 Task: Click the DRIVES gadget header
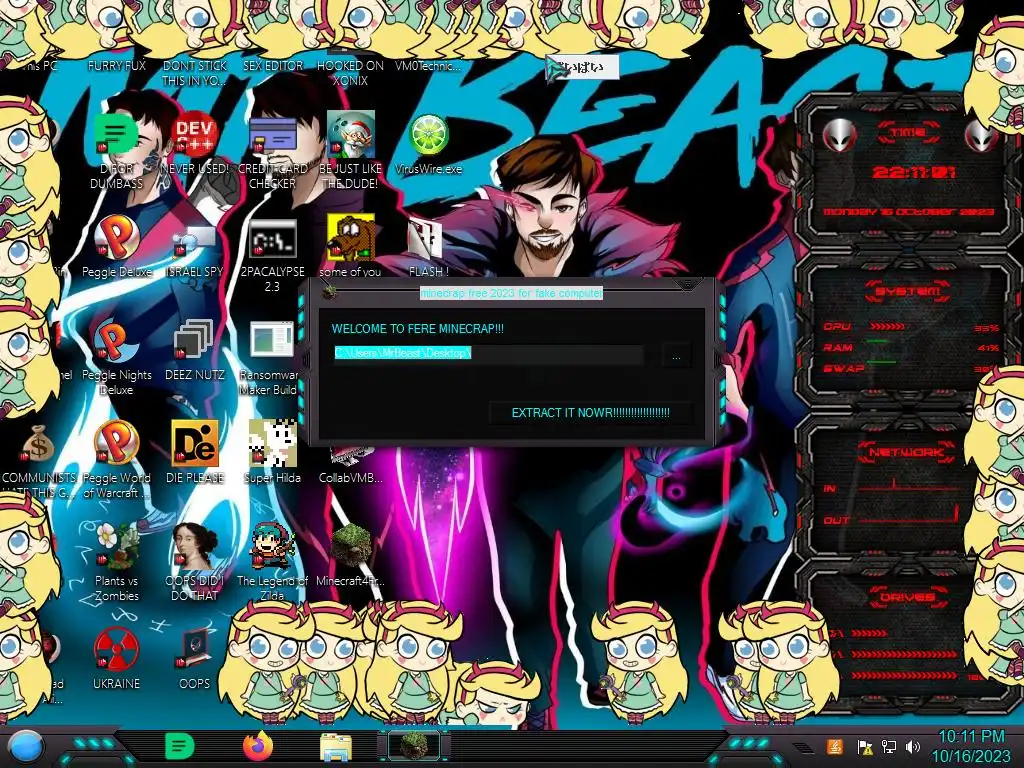point(906,597)
